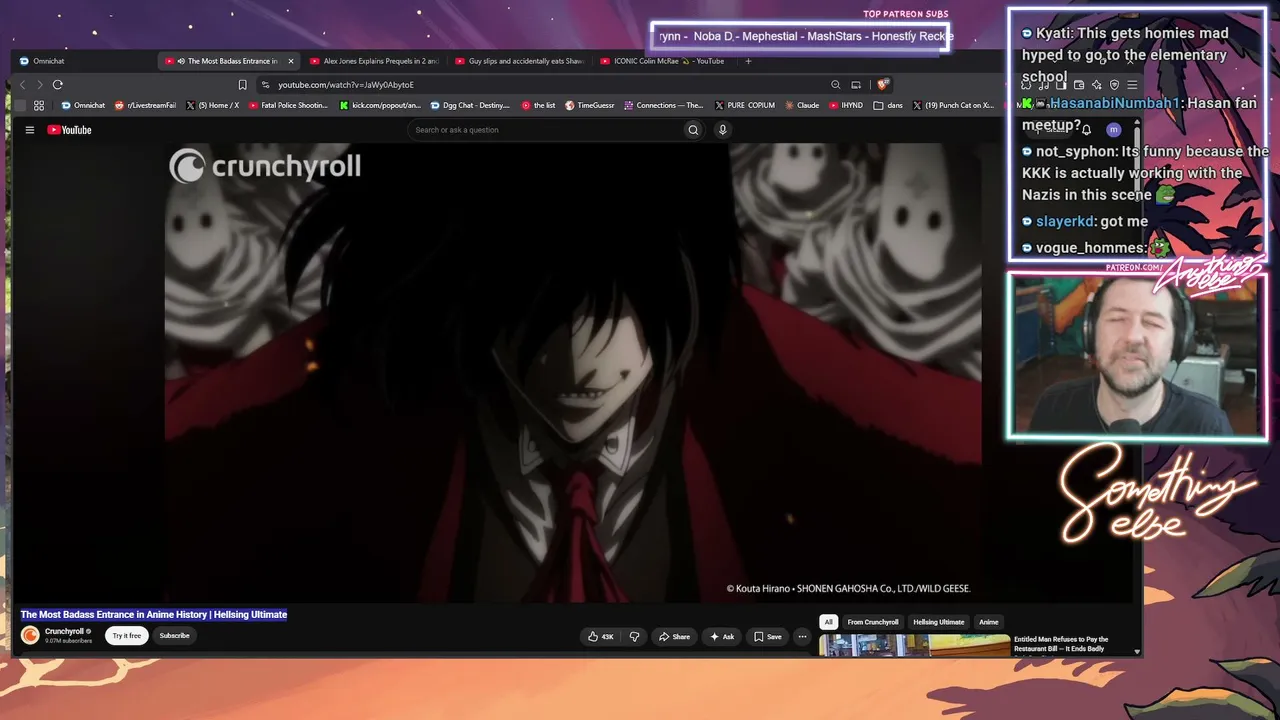Image resolution: width=1280 pixels, height=720 pixels.
Task: Open the kick.com/popout bookmark
Action: tap(380, 105)
